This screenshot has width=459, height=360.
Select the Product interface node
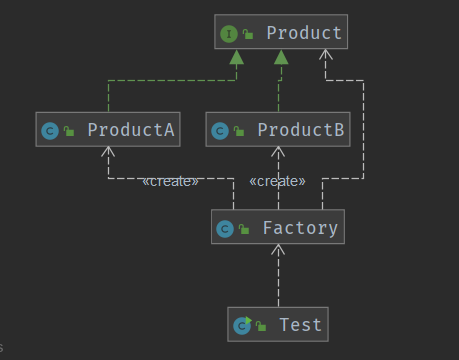click(x=281, y=32)
